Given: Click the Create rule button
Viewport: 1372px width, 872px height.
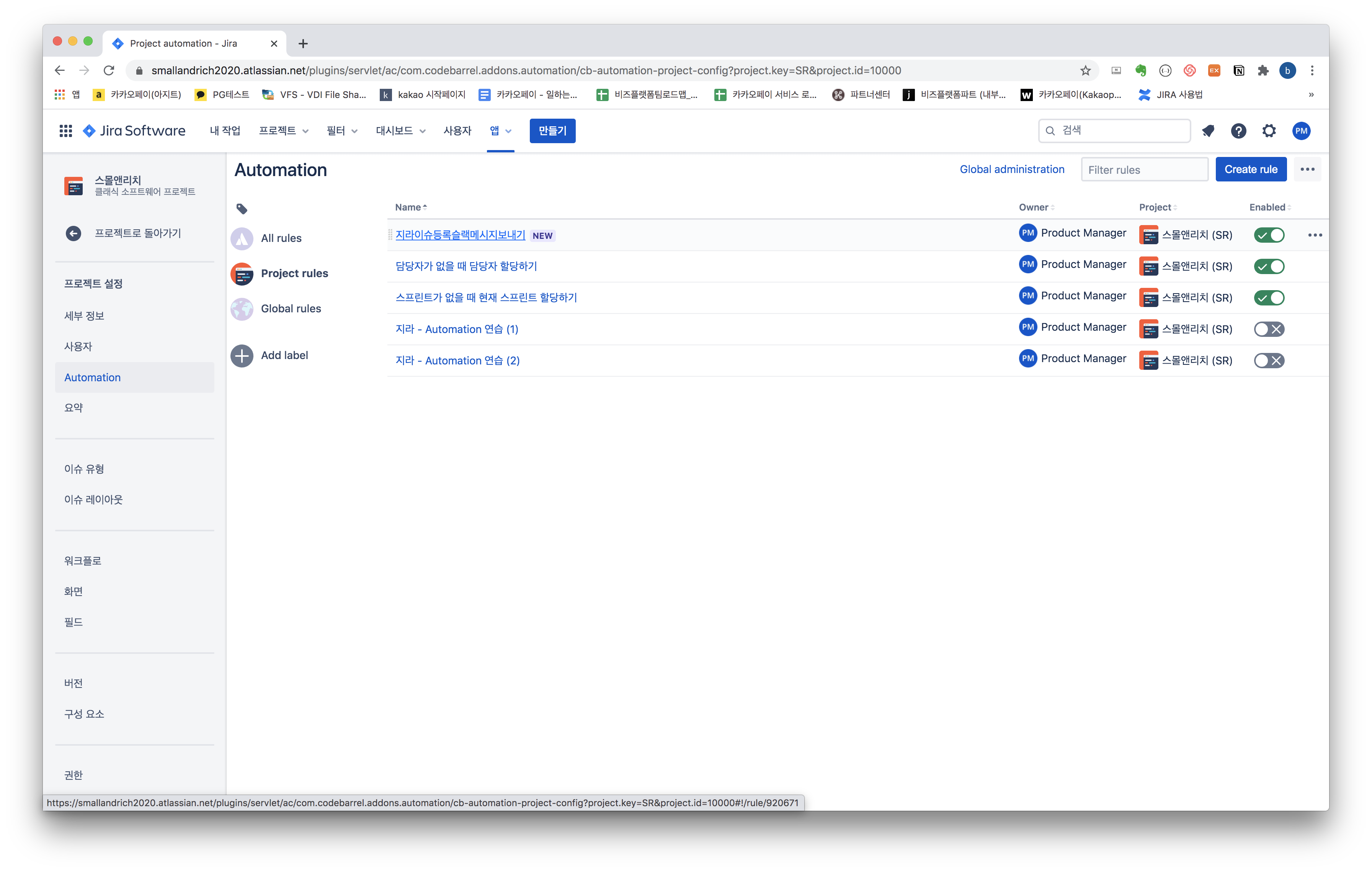Looking at the screenshot, I should tap(1251, 170).
